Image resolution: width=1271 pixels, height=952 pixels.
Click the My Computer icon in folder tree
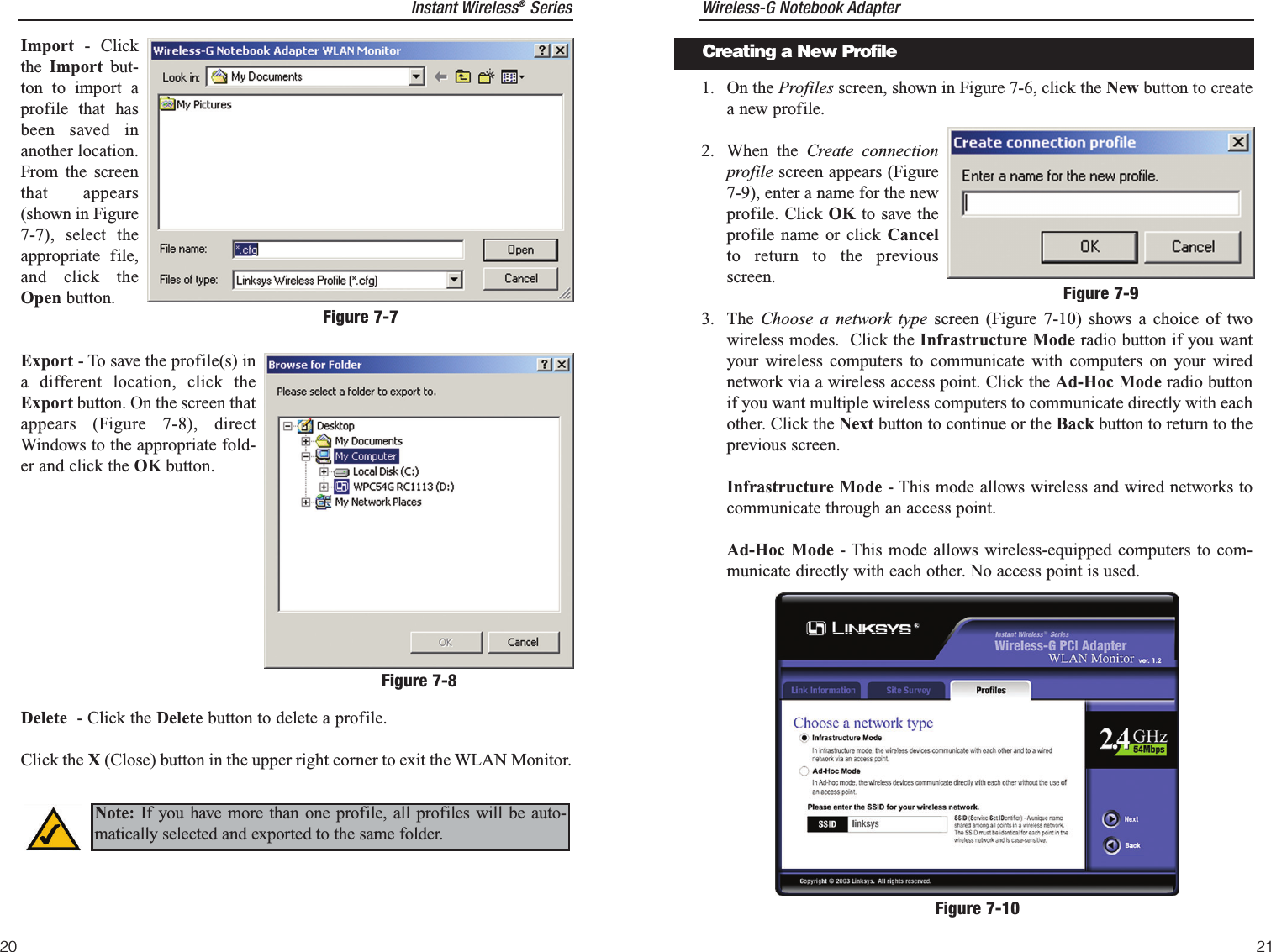point(324,456)
